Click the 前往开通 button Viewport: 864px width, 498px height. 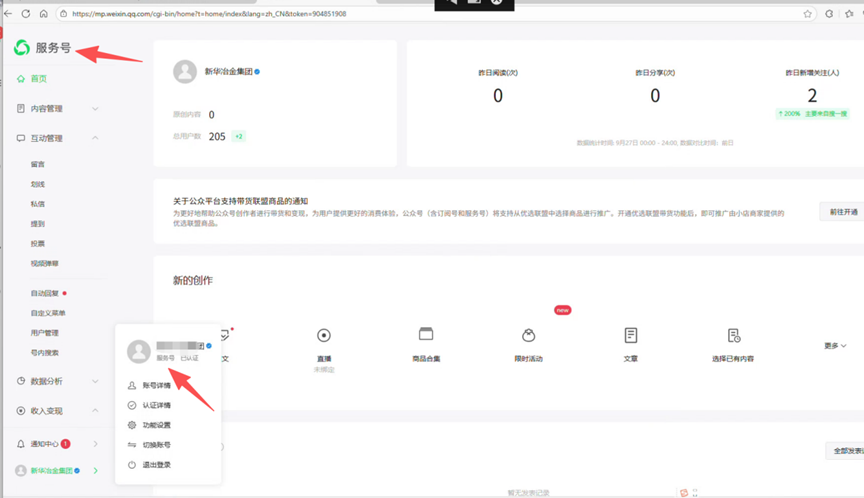843,212
